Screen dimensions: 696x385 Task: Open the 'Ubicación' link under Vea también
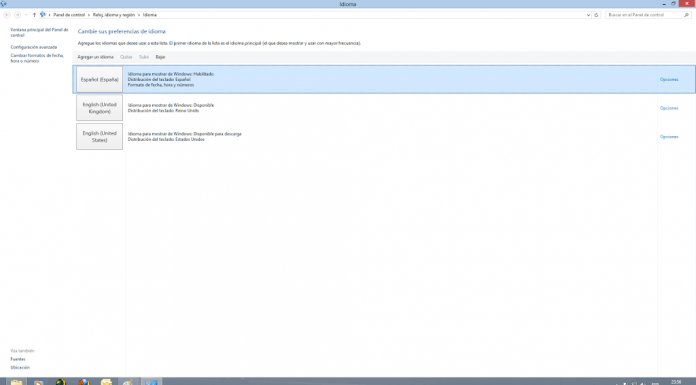[x=20, y=368]
